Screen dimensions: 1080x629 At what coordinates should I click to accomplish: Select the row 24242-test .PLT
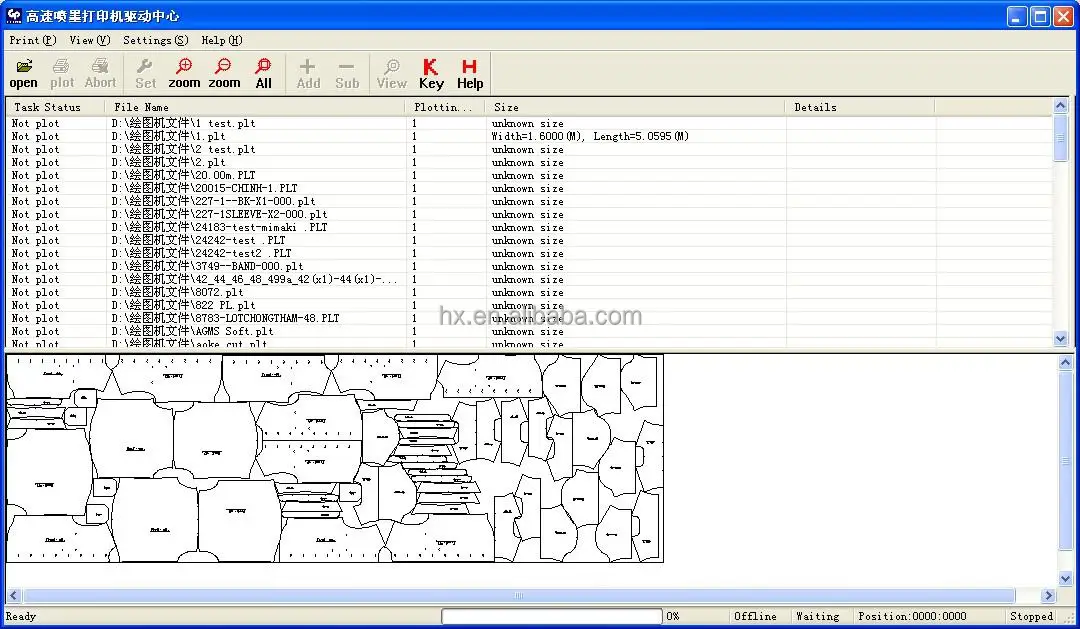tap(529, 240)
